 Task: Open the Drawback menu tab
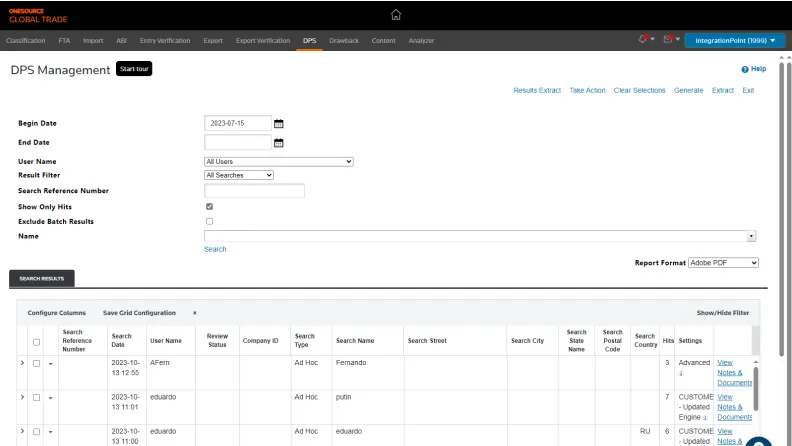click(343, 41)
